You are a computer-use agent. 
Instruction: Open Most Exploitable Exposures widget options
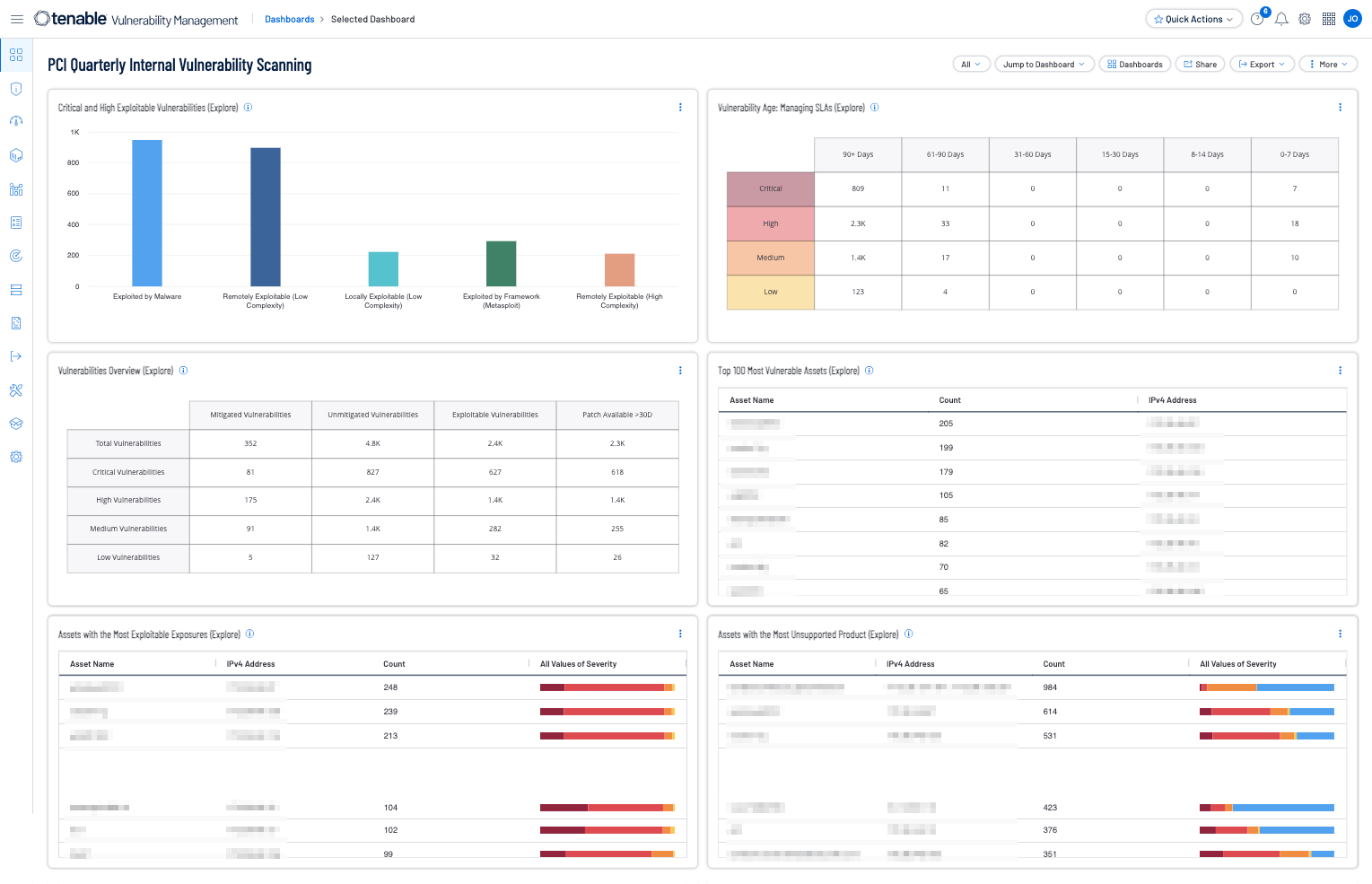coord(680,634)
